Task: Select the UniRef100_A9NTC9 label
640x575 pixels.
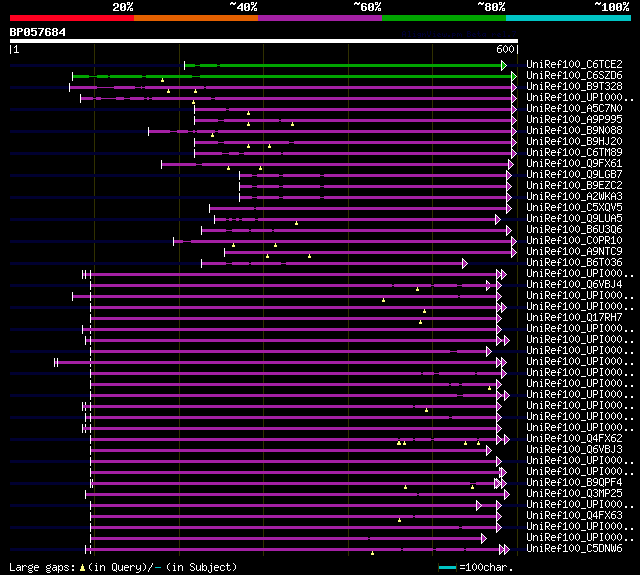Action: pyautogui.click(x=574, y=252)
